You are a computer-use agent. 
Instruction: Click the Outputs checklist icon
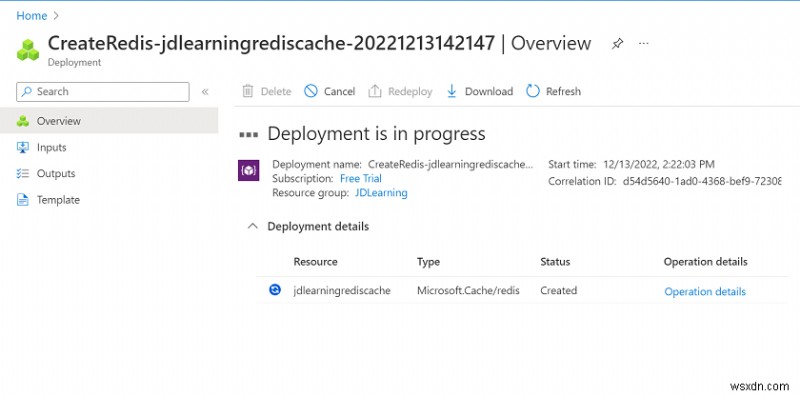click(x=22, y=174)
